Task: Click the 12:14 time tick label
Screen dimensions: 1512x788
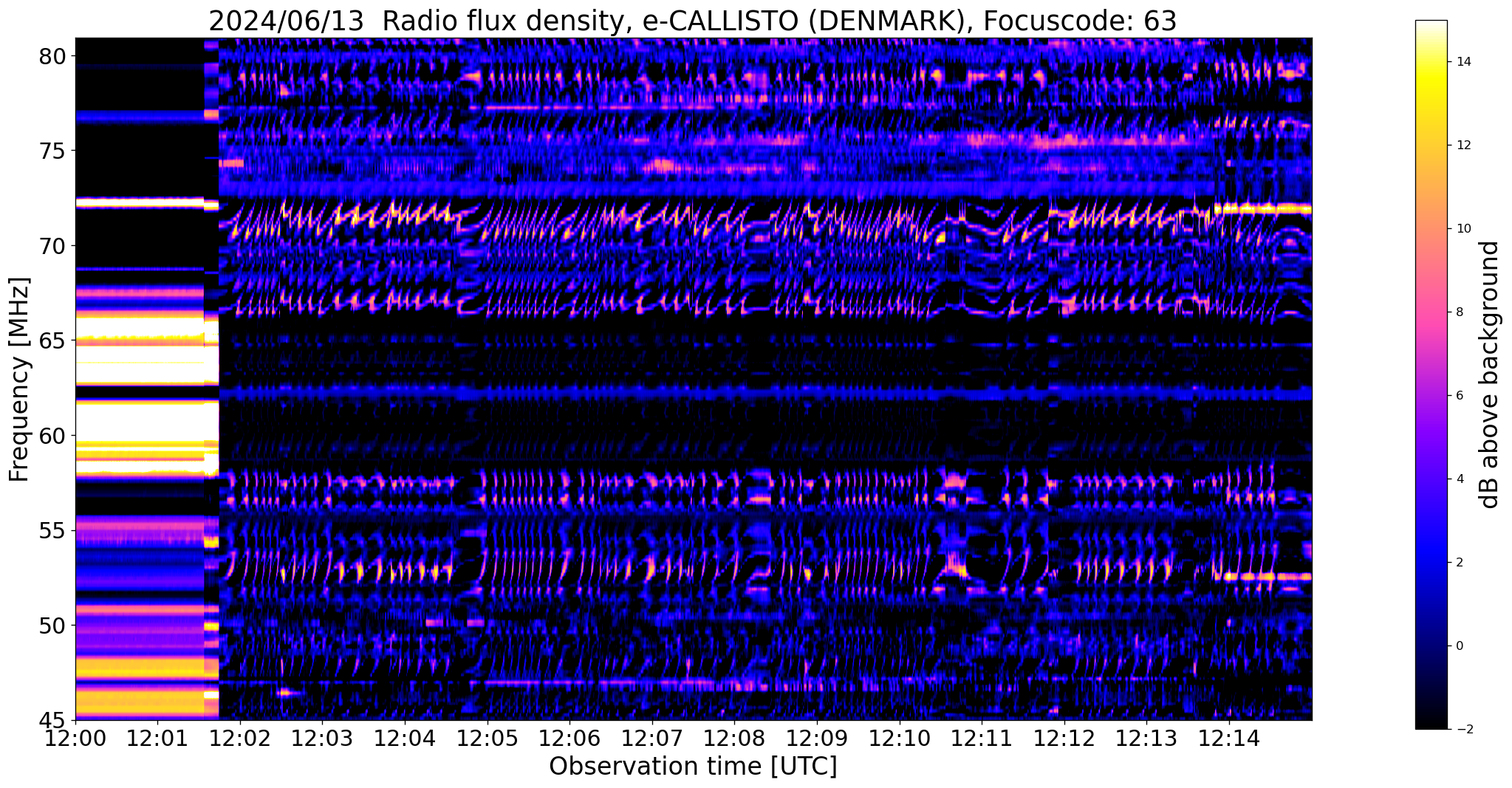Action: [x=1230, y=738]
